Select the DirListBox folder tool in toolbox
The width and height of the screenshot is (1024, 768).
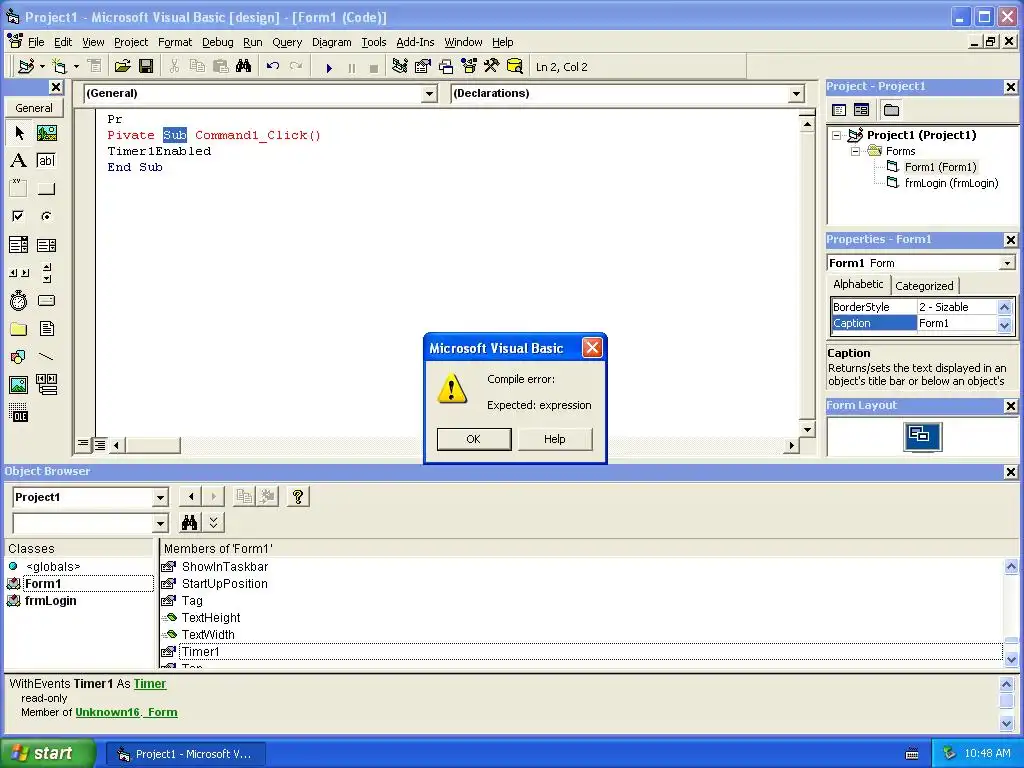19,328
